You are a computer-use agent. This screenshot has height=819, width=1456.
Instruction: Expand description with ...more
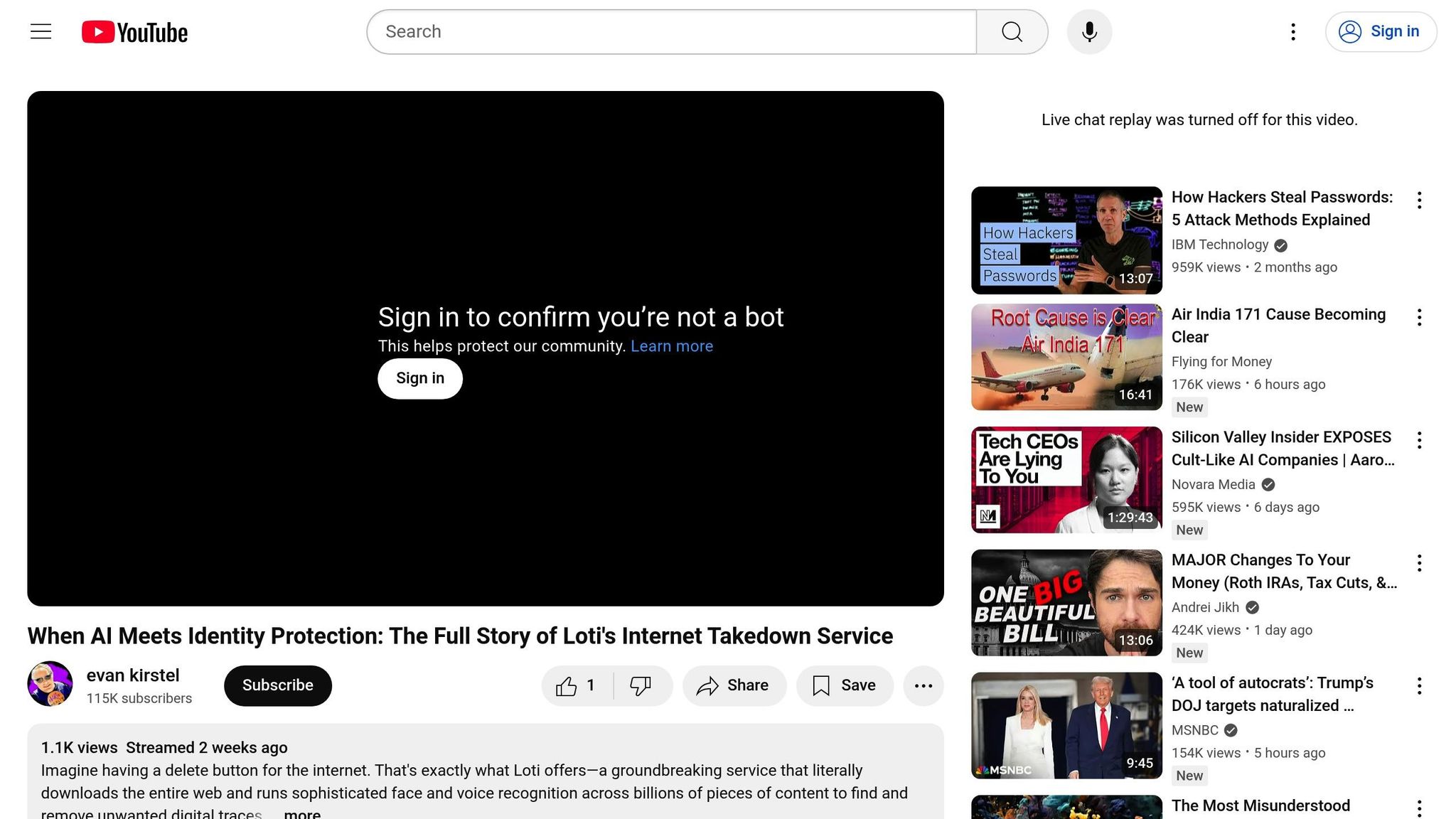(302, 813)
